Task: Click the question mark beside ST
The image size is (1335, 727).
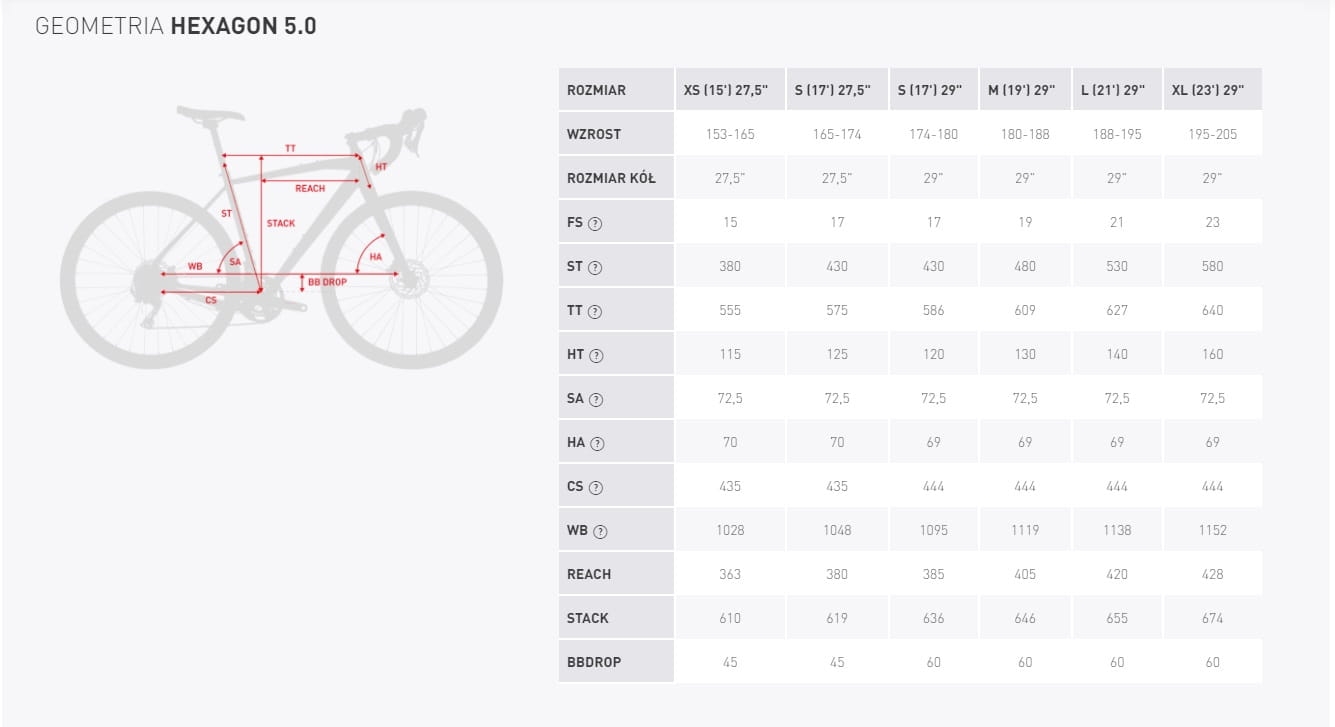Action: 595,267
